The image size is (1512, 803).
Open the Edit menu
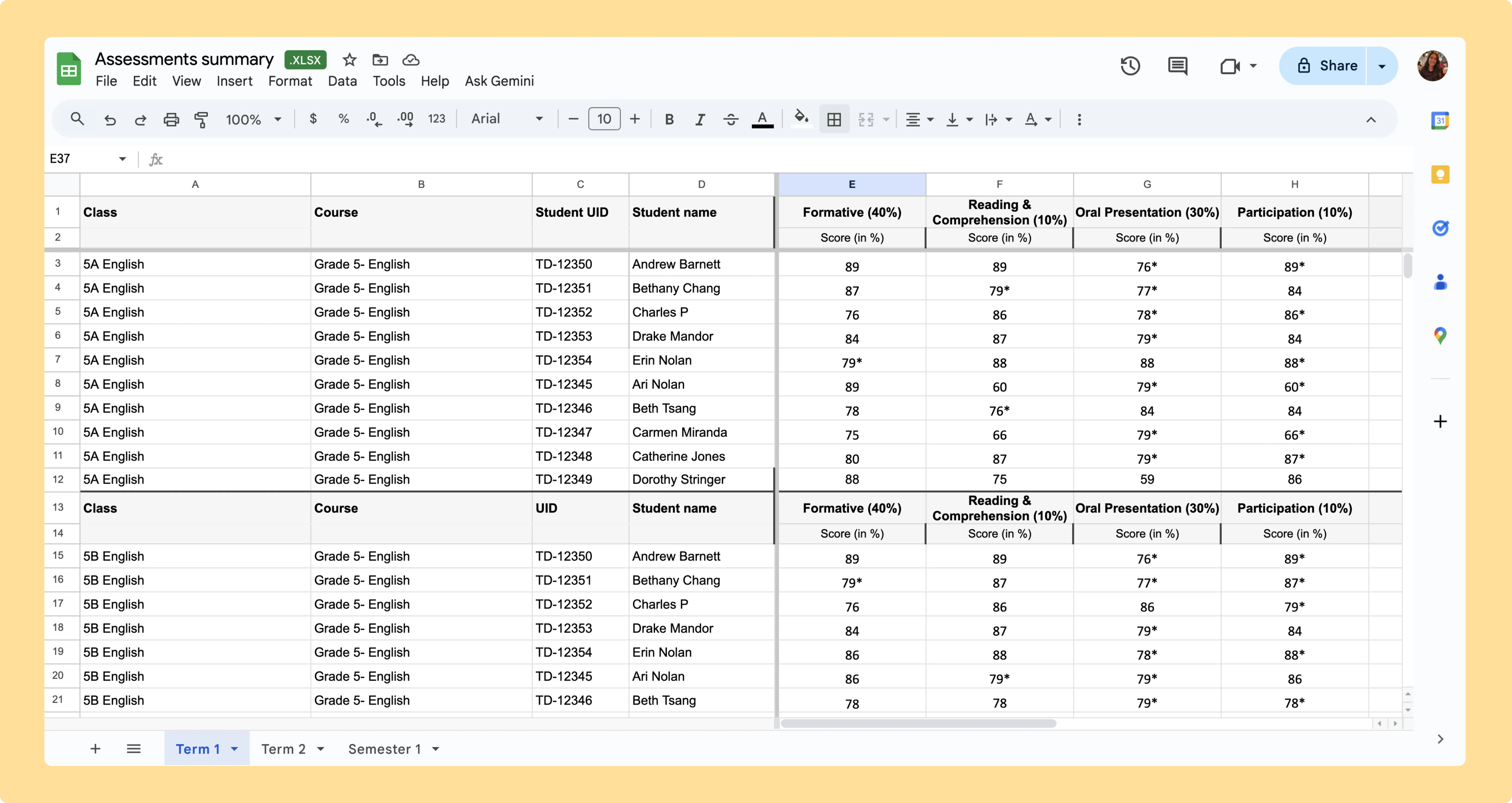point(144,81)
